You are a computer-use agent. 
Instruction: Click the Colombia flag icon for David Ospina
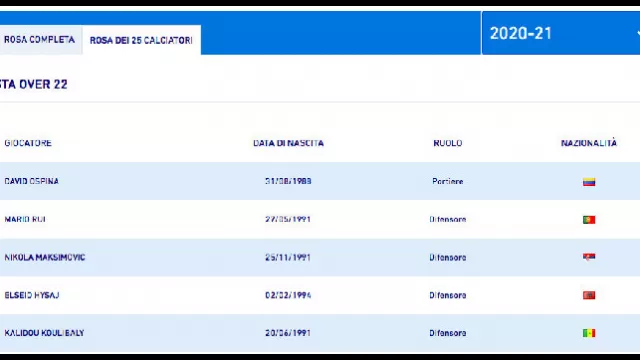click(589, 182)
